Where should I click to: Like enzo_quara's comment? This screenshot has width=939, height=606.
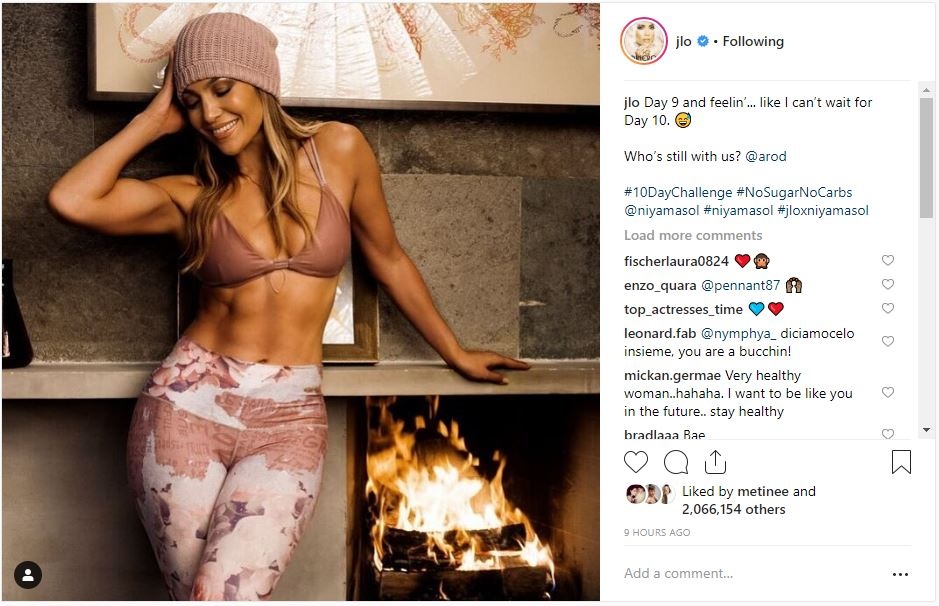pos(887,284)
